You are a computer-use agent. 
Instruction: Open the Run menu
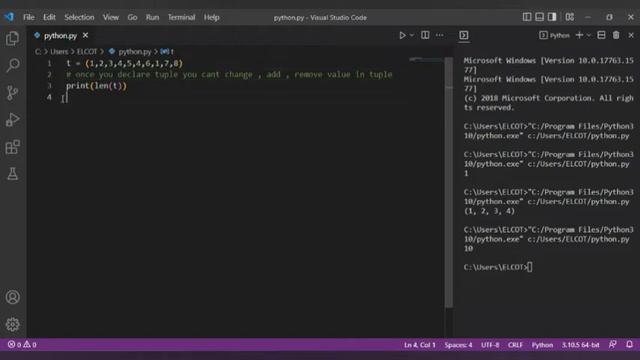[x=152, y=17]
